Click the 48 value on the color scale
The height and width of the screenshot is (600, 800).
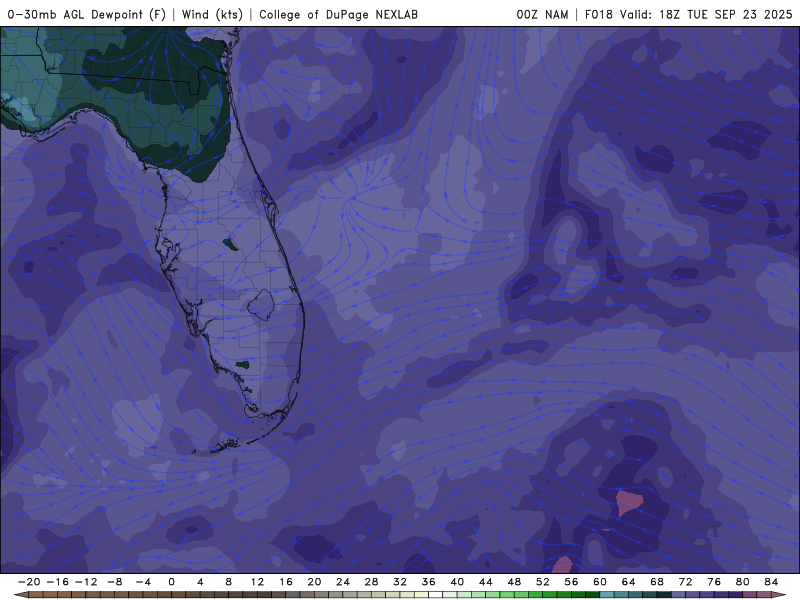(514, 582)
